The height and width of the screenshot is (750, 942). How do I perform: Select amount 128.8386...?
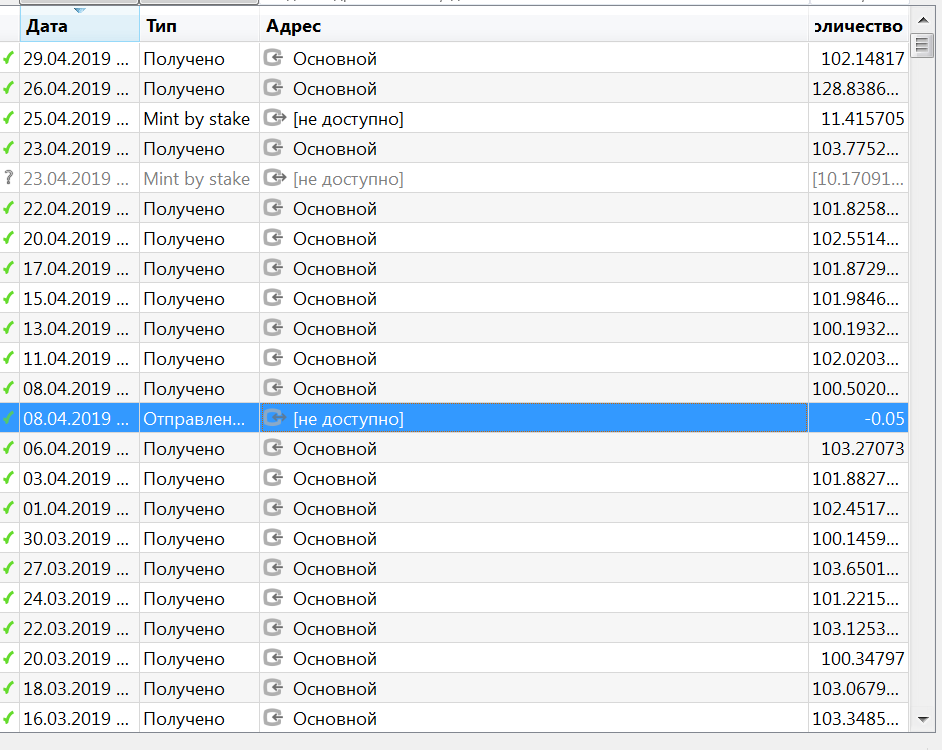(x=855, y=89)
